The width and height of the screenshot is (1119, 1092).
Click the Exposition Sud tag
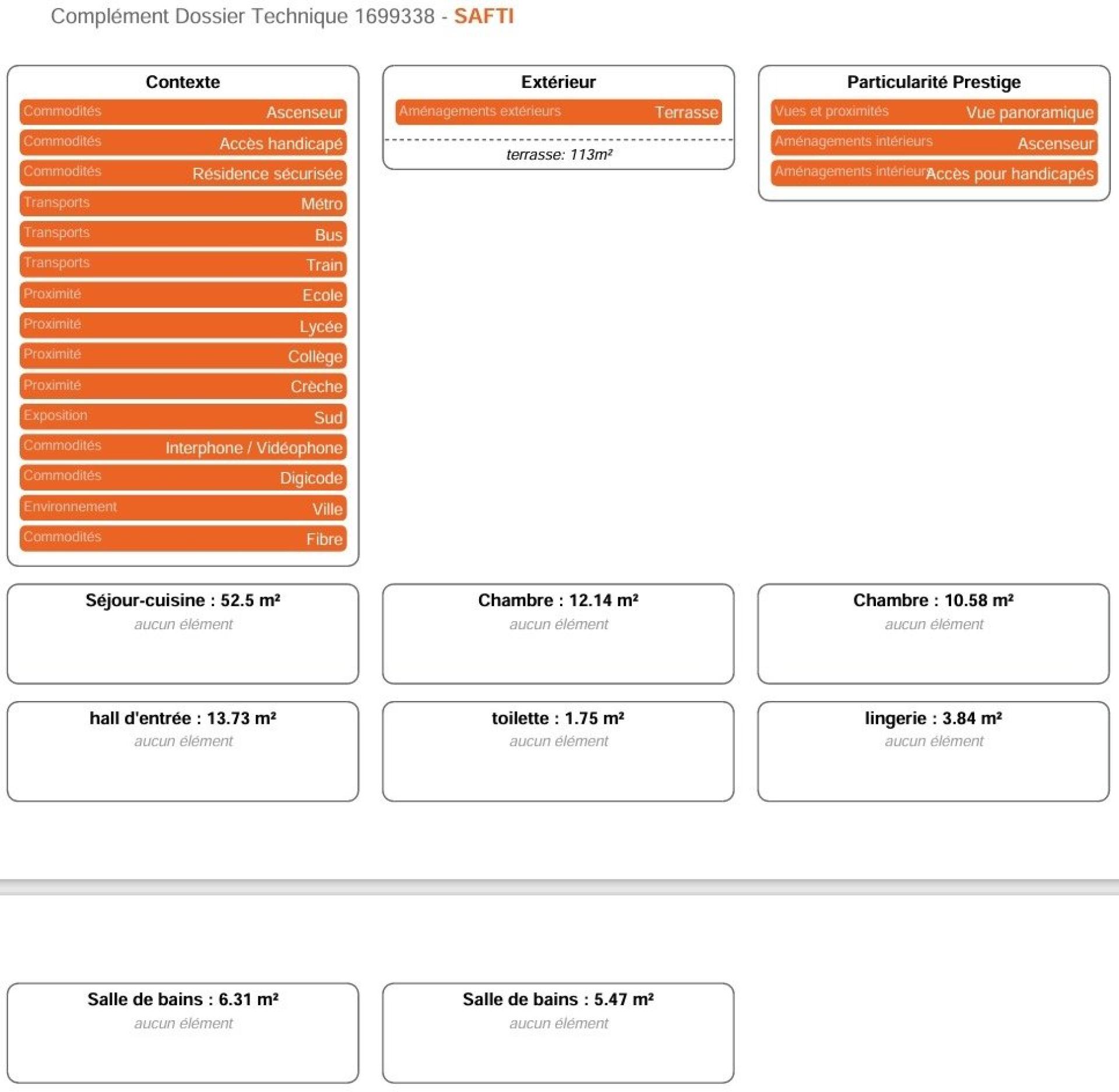(x=183, y=417)
